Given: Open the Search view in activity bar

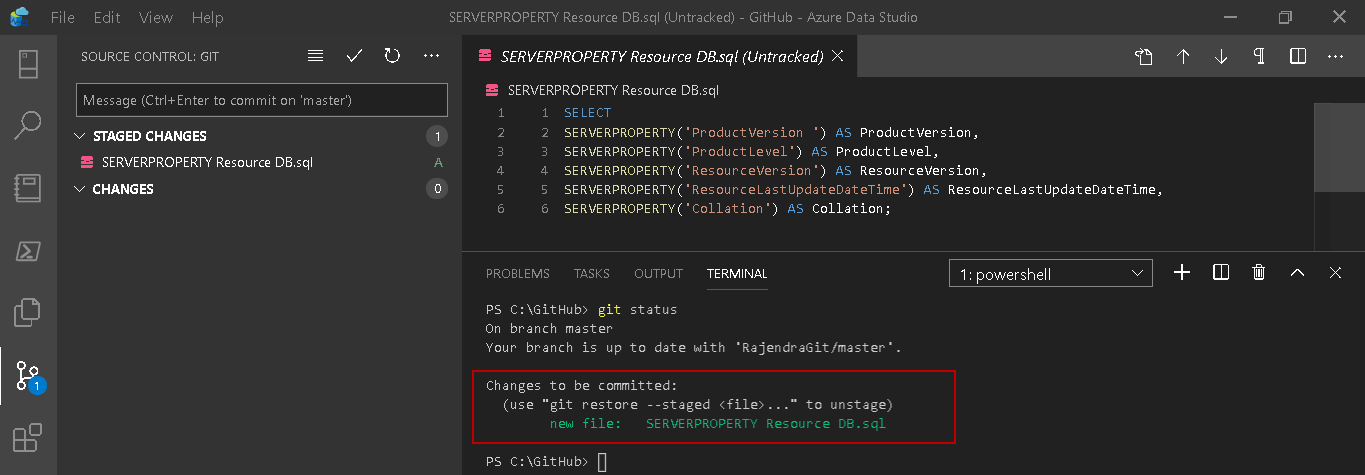Looking at the screenshot, I should pyautogui.click(x=28, y=125).
